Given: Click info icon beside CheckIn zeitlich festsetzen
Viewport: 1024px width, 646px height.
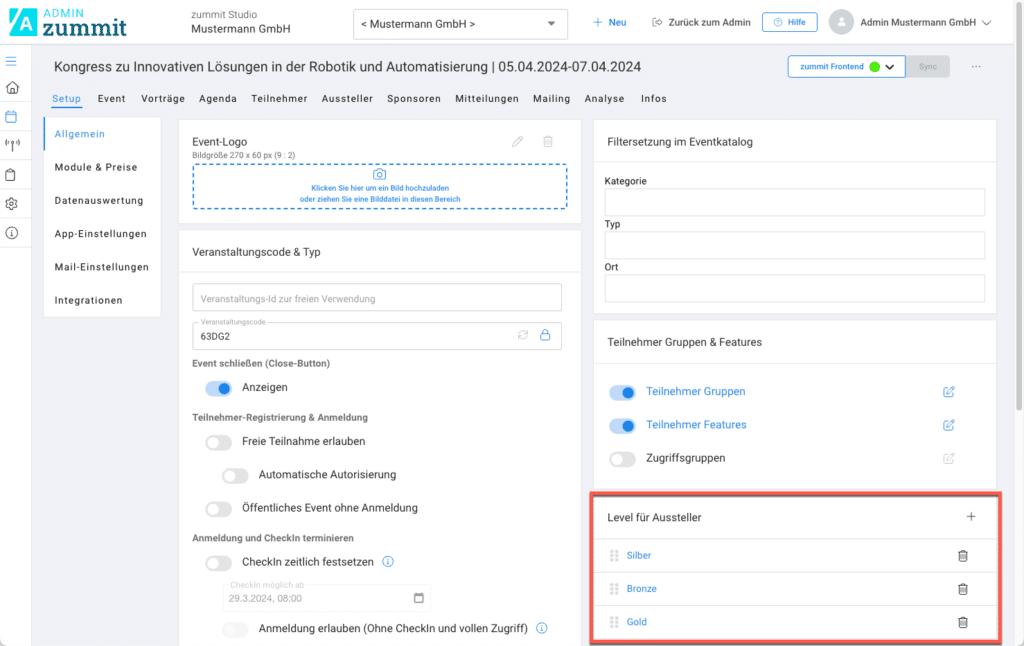Looking at the screenshot, I should tap(388, 562).
